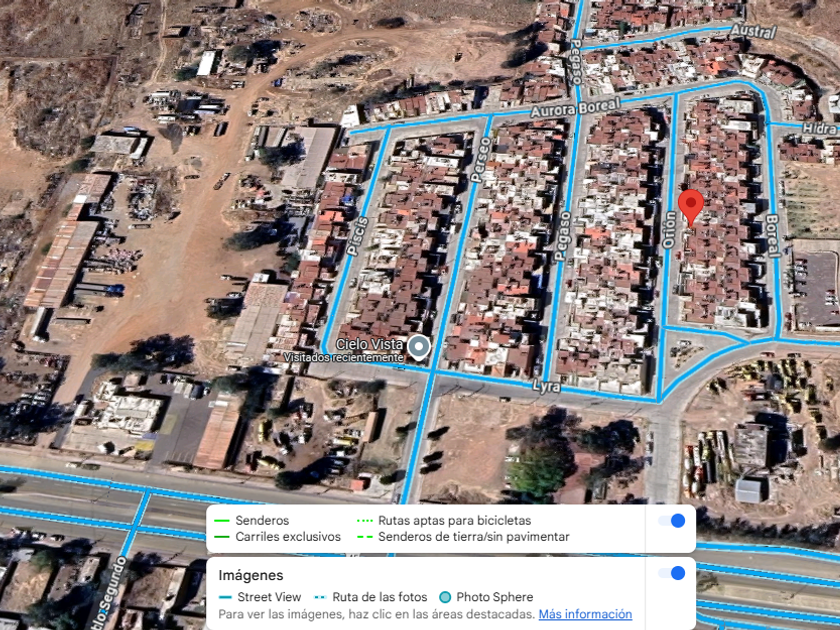Click the red location pin marker

691,207
